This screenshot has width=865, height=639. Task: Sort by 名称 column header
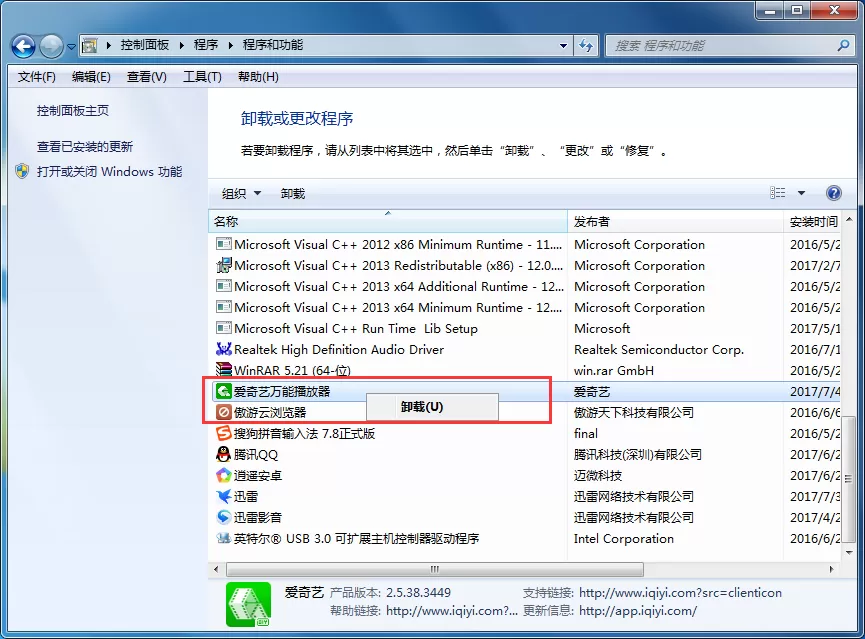tap(388, 221)
